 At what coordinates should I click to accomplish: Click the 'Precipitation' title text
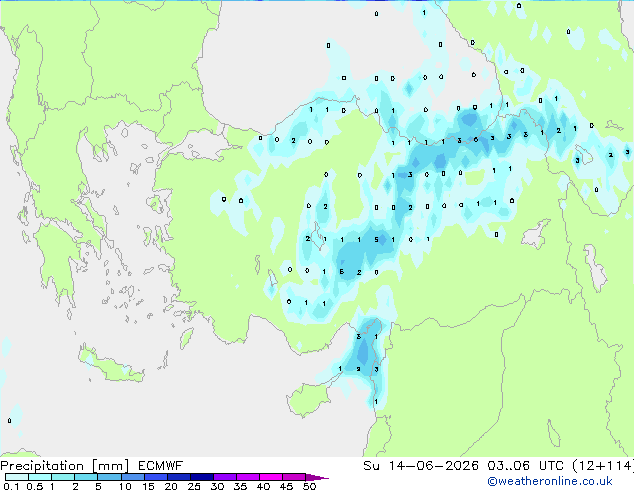click(x=42, y=466)
